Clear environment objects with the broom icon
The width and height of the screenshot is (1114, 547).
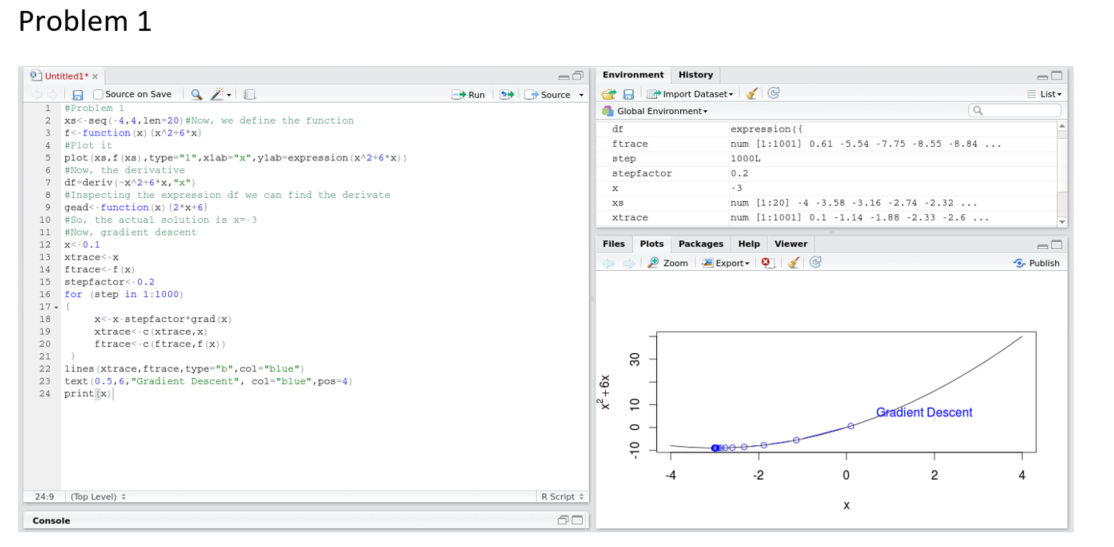pos(752,94)
